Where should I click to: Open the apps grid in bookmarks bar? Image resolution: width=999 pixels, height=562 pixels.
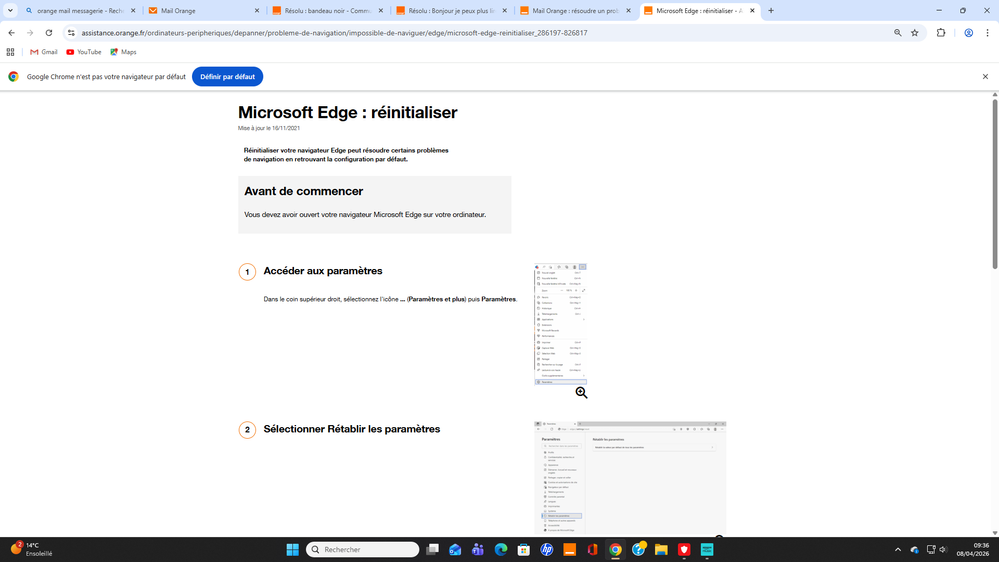coord(10,52)
